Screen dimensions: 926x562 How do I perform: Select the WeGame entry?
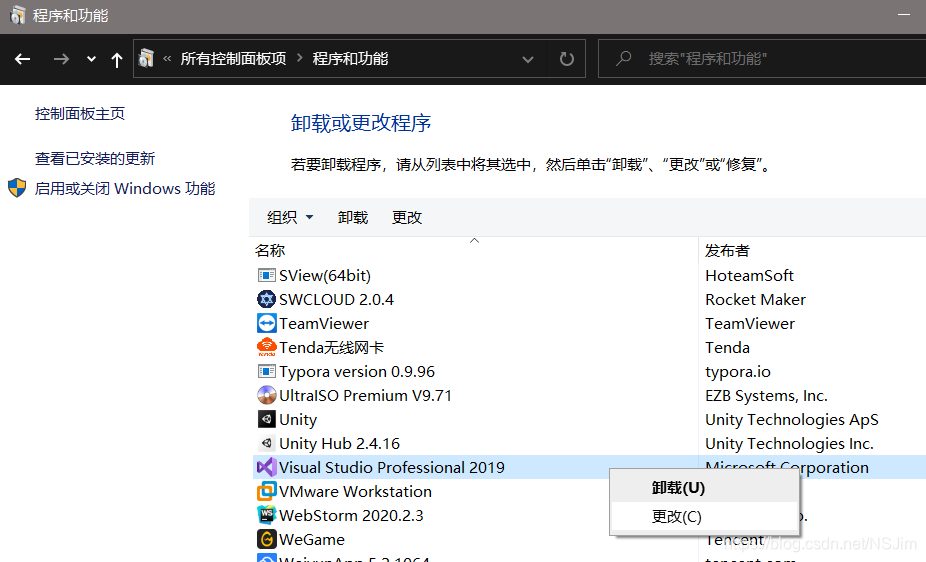tap(312, 539)
